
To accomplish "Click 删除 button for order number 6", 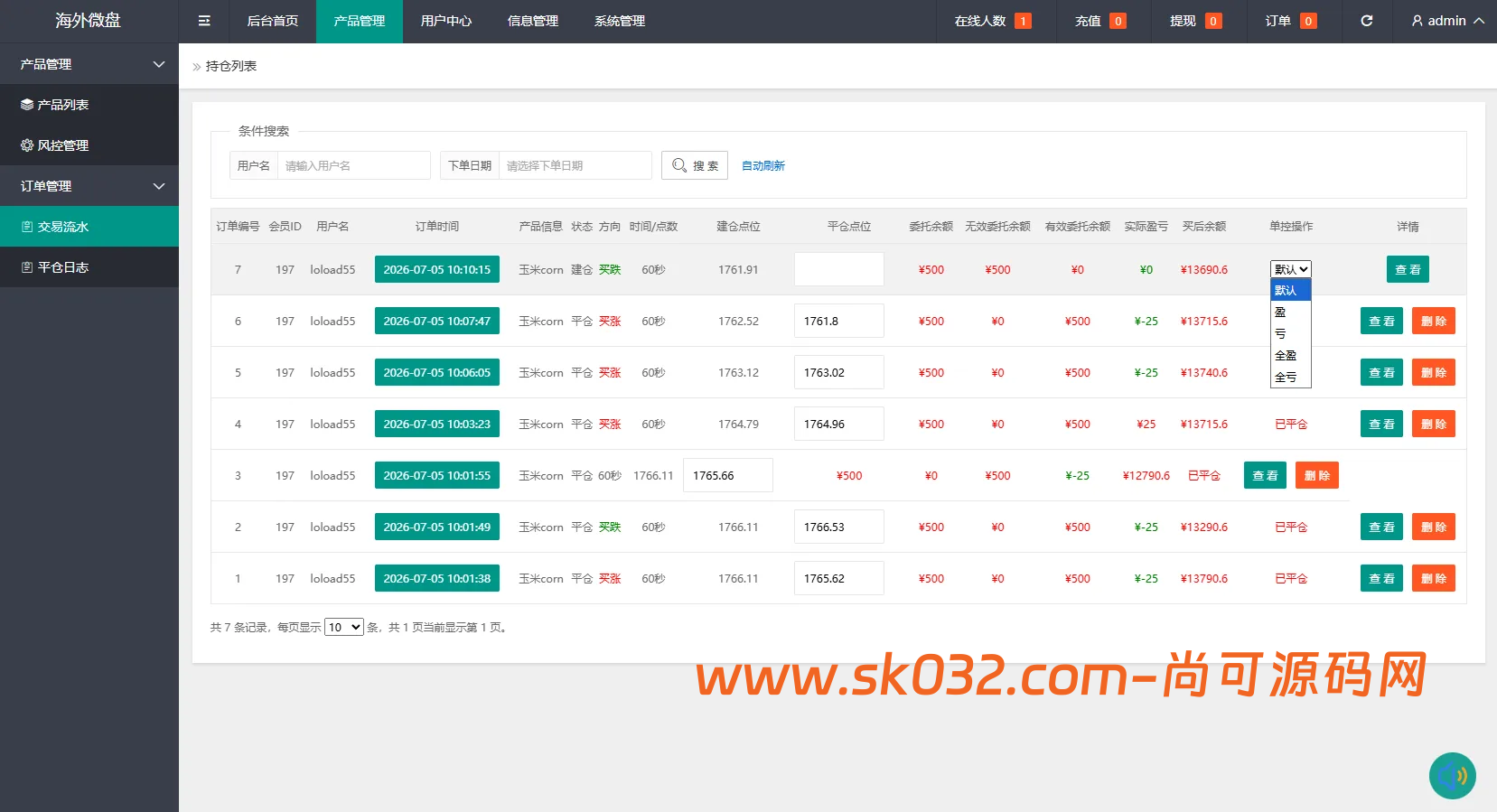I will pos(1434,321).
